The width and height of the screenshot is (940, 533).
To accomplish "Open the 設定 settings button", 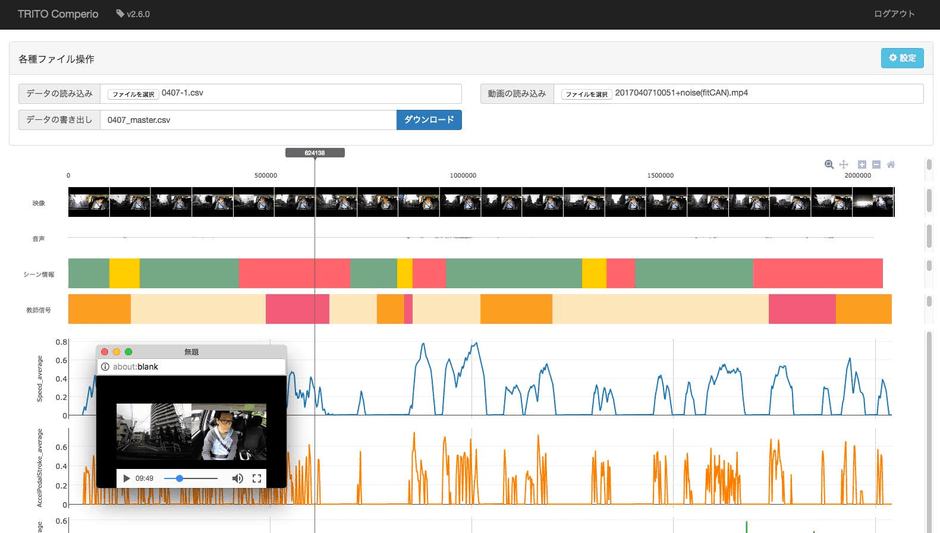I will (x=902, y=58).
